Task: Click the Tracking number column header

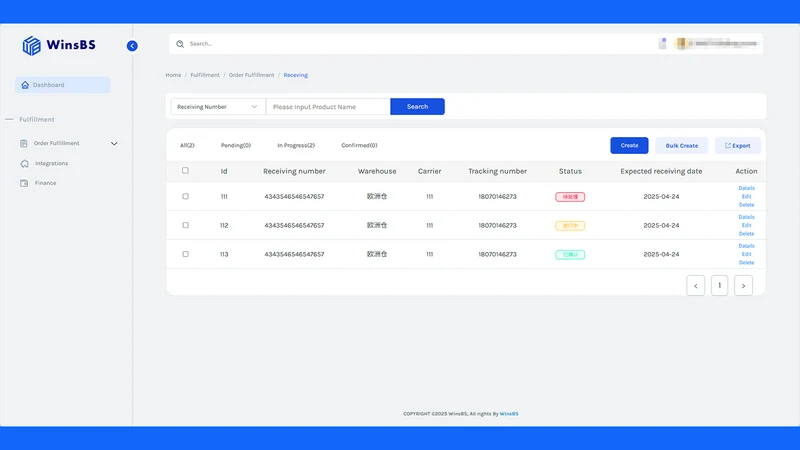Action: [497, 171]
